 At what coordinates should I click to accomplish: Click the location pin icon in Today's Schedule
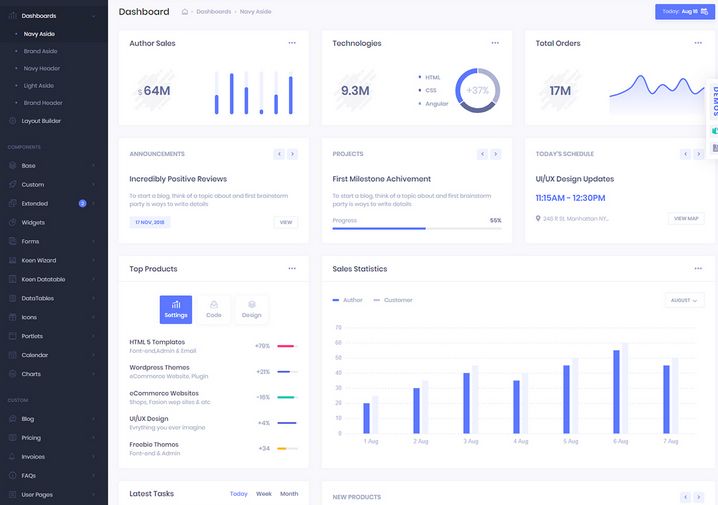click(x=538, y=218)
